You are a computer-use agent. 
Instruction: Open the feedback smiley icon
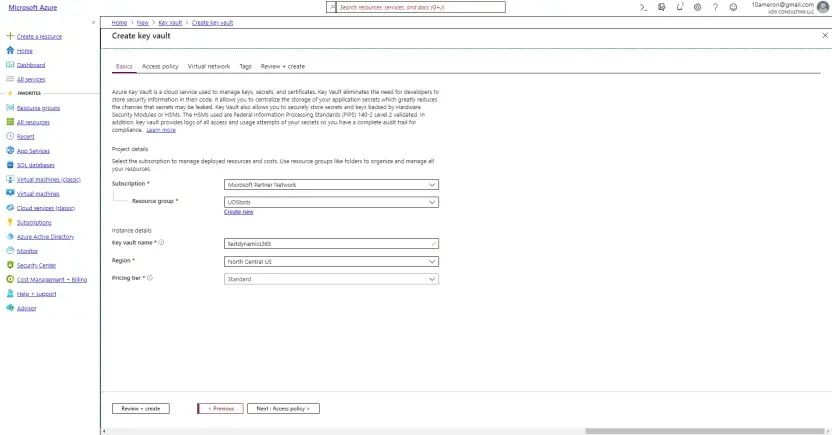pos(733,7)
